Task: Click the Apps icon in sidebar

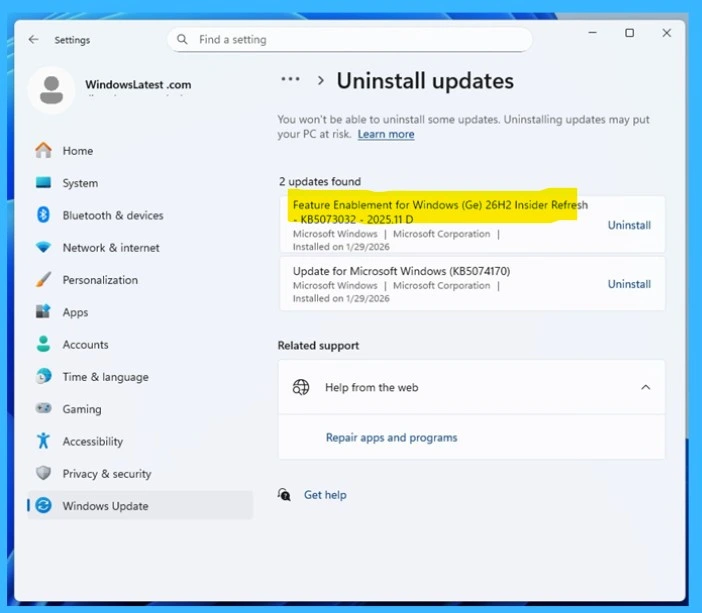Action: [x=43, y=311]
